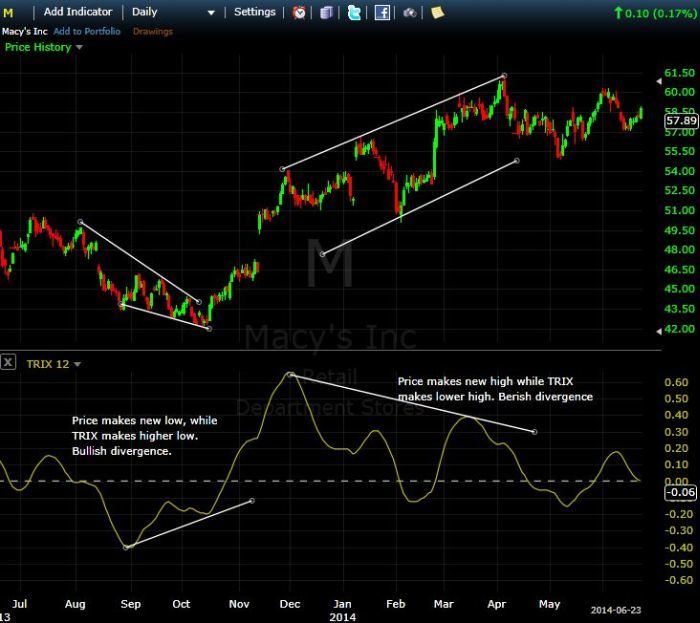This screenshot has width=700, height=623.
Task: Open the Add Indicator menu
Action: tap(78, 12)
